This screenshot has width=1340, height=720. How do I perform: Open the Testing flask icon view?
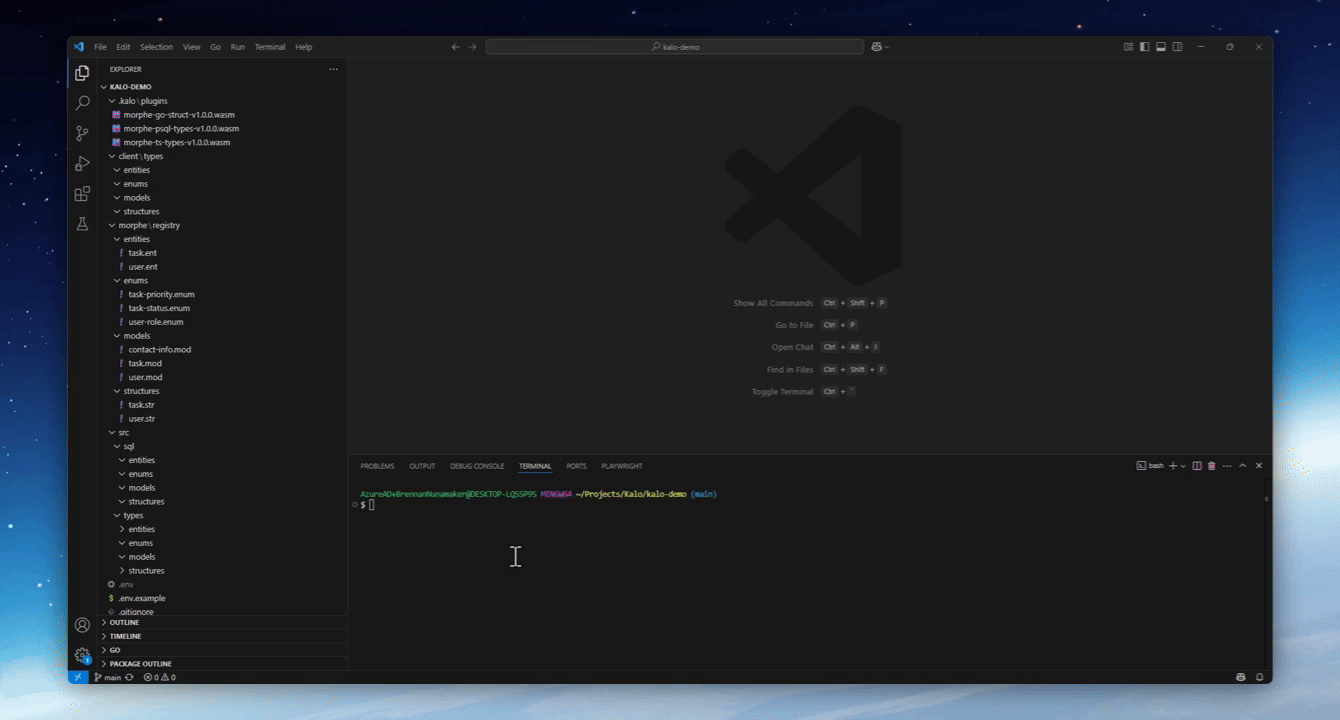coord(82,224)
